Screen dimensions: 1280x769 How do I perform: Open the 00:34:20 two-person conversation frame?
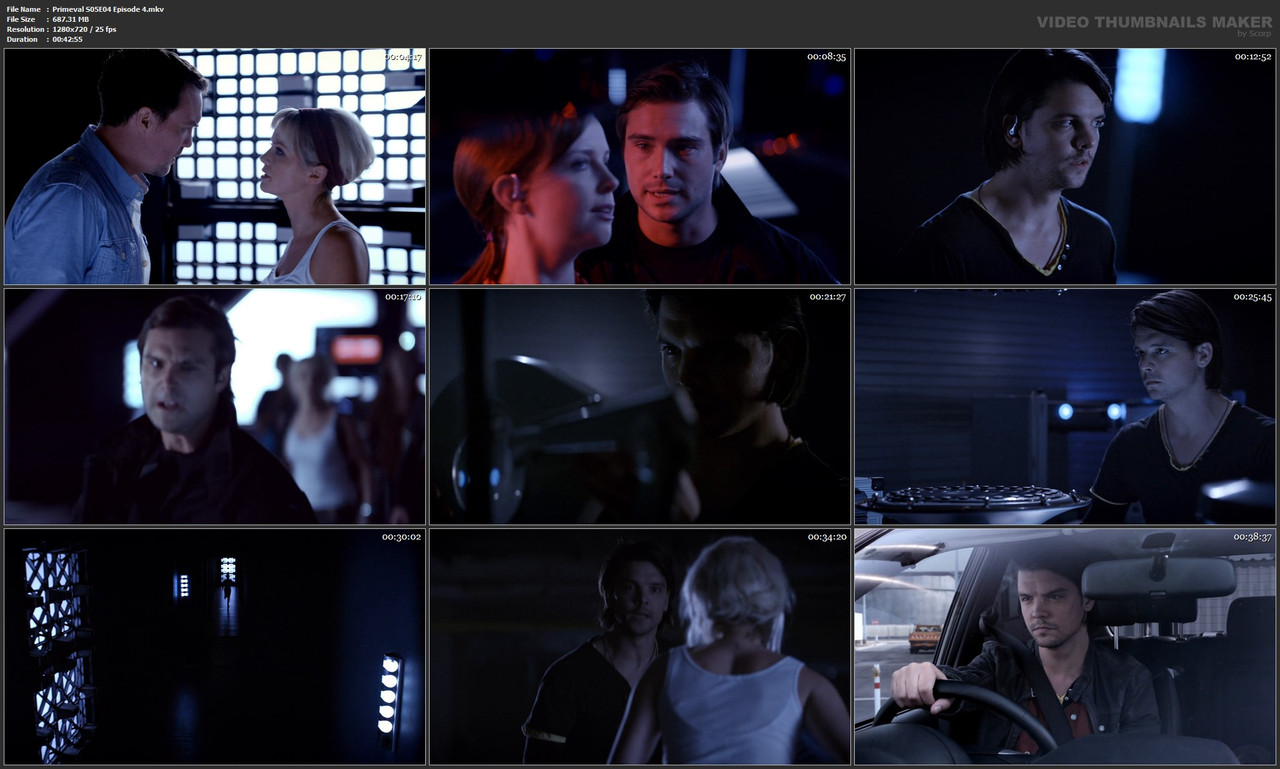638,645
